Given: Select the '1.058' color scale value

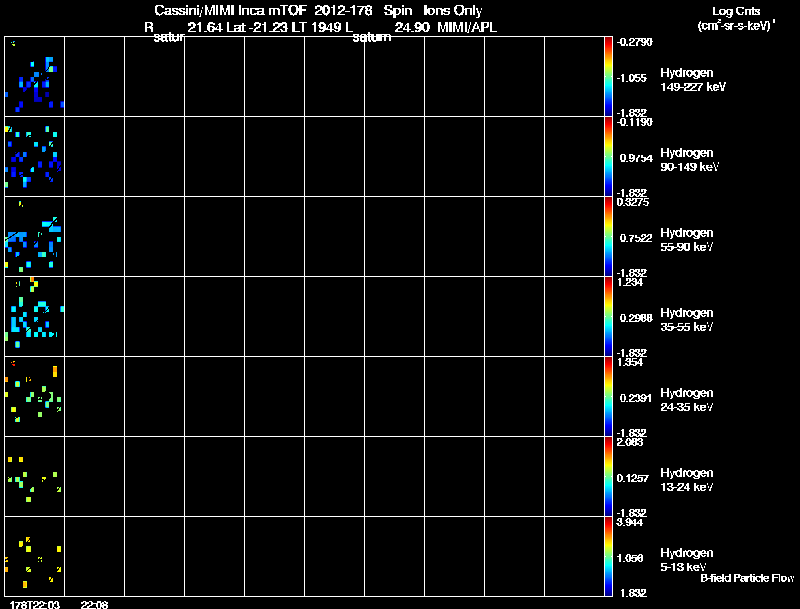Looking at the screenshot, I should click(x=630, y=559).
